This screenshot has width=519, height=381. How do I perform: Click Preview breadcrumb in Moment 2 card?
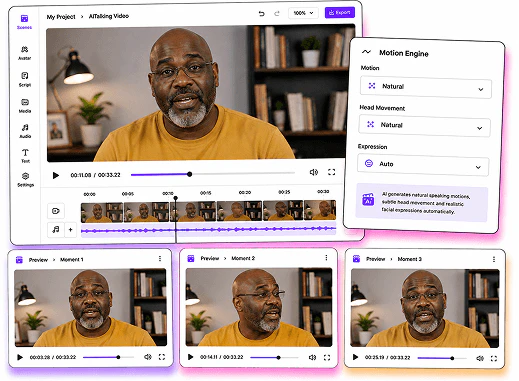[210, 258]
